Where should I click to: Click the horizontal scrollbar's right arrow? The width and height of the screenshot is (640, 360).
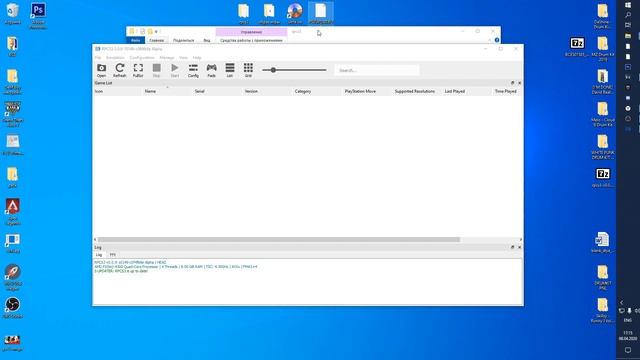coord(520,240)
